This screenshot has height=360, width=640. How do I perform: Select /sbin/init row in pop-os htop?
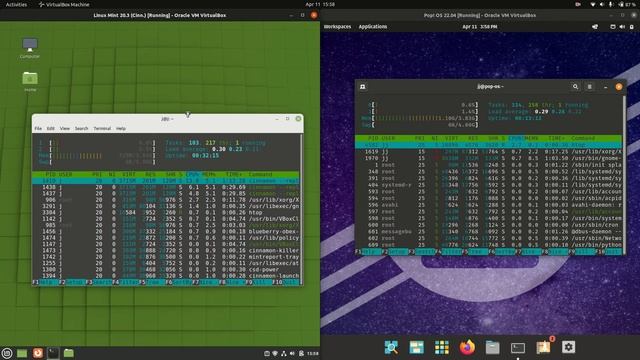tap(489, 165)
